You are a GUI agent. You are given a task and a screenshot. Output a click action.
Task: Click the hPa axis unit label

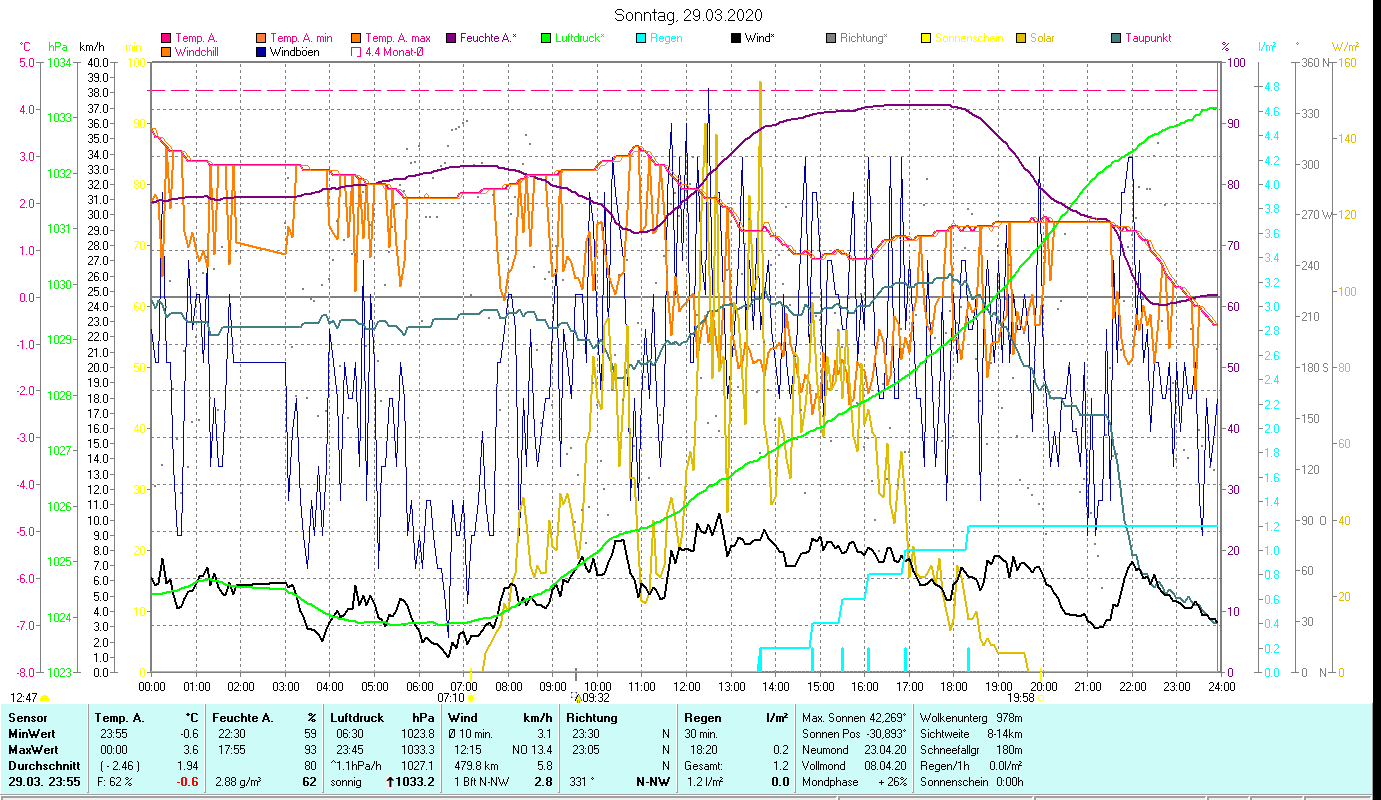(58, 47)
